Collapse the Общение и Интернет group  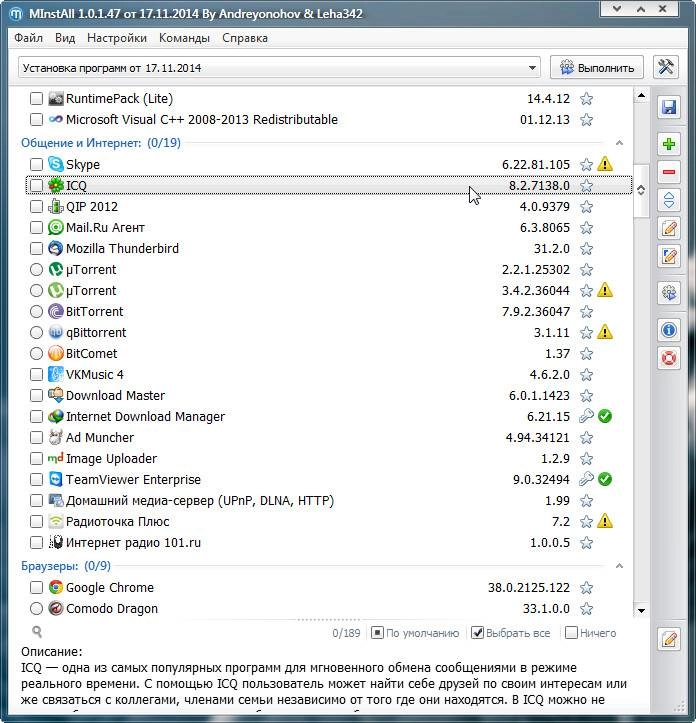click(x=619, y=143)
